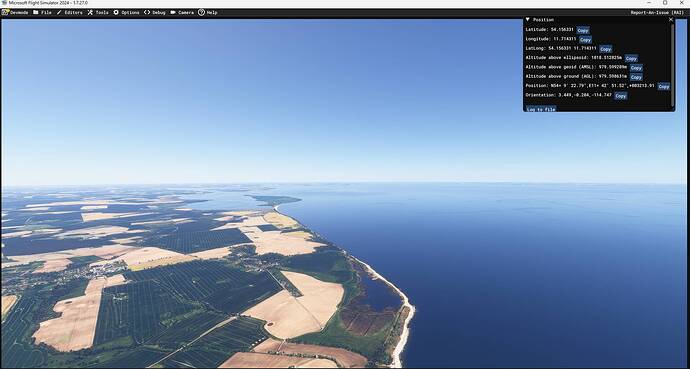This screenshot has height=369, width=690.
Task: Click the Microsoft Flight Simulator 2024 title text
Action: pos(48,3)
